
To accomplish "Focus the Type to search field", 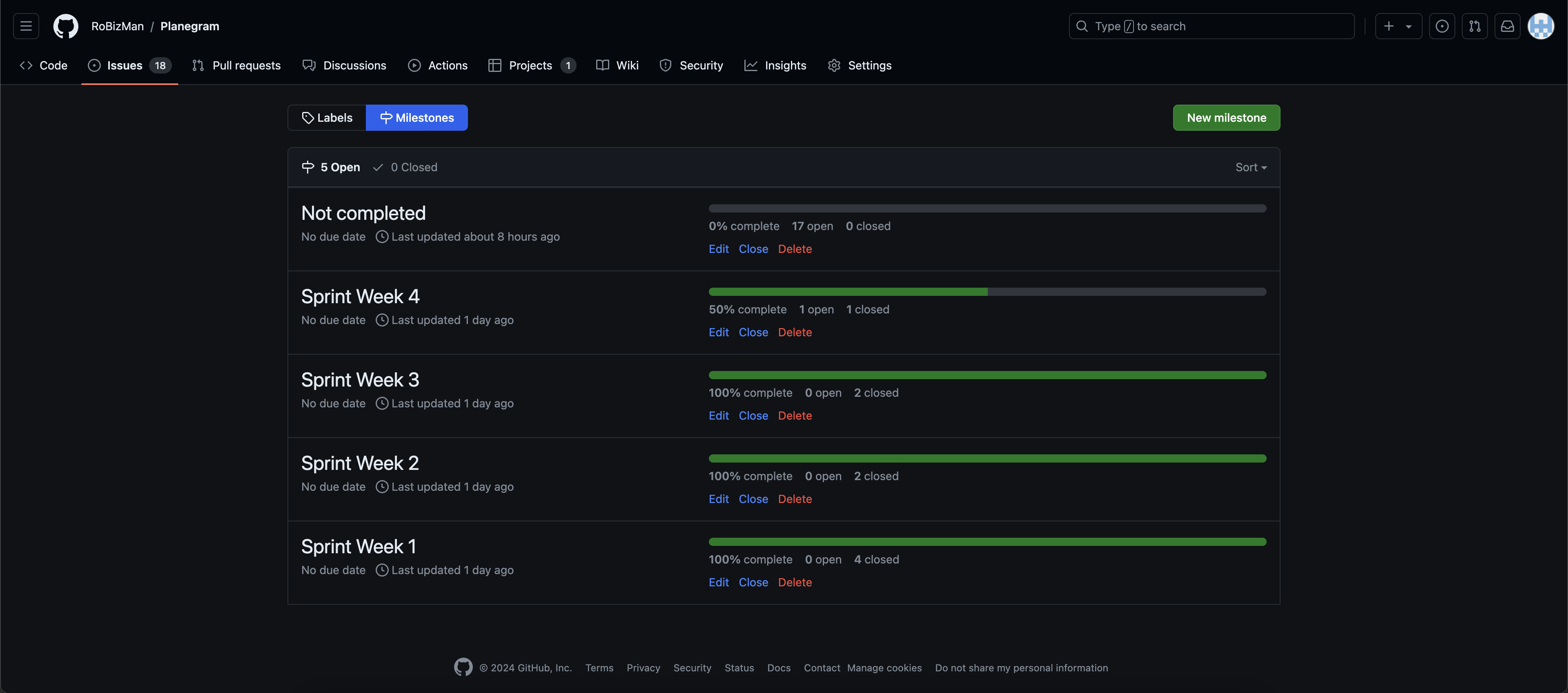I will coord(1211,26).
